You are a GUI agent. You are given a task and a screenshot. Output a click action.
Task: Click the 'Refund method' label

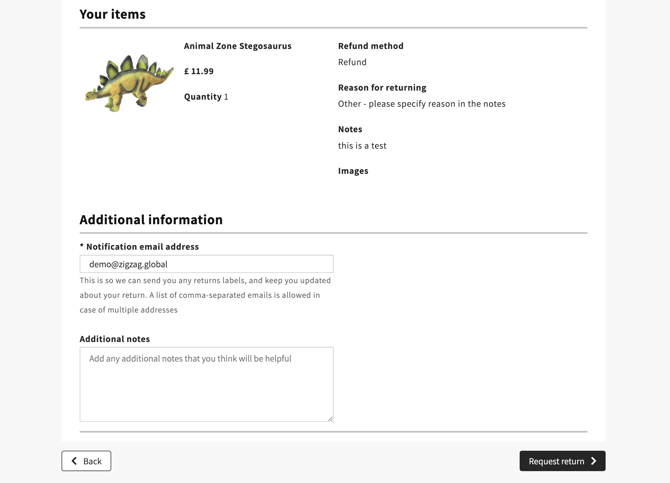(x=370, y=46)
